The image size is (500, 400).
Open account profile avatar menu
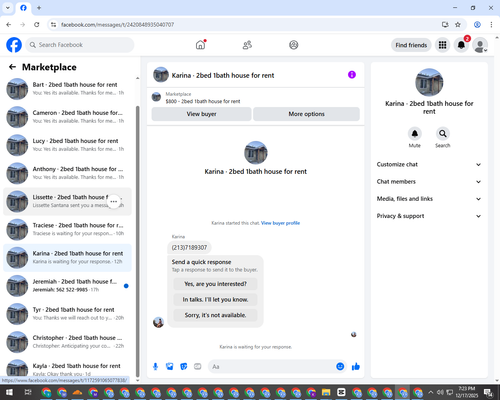[480, 45]
